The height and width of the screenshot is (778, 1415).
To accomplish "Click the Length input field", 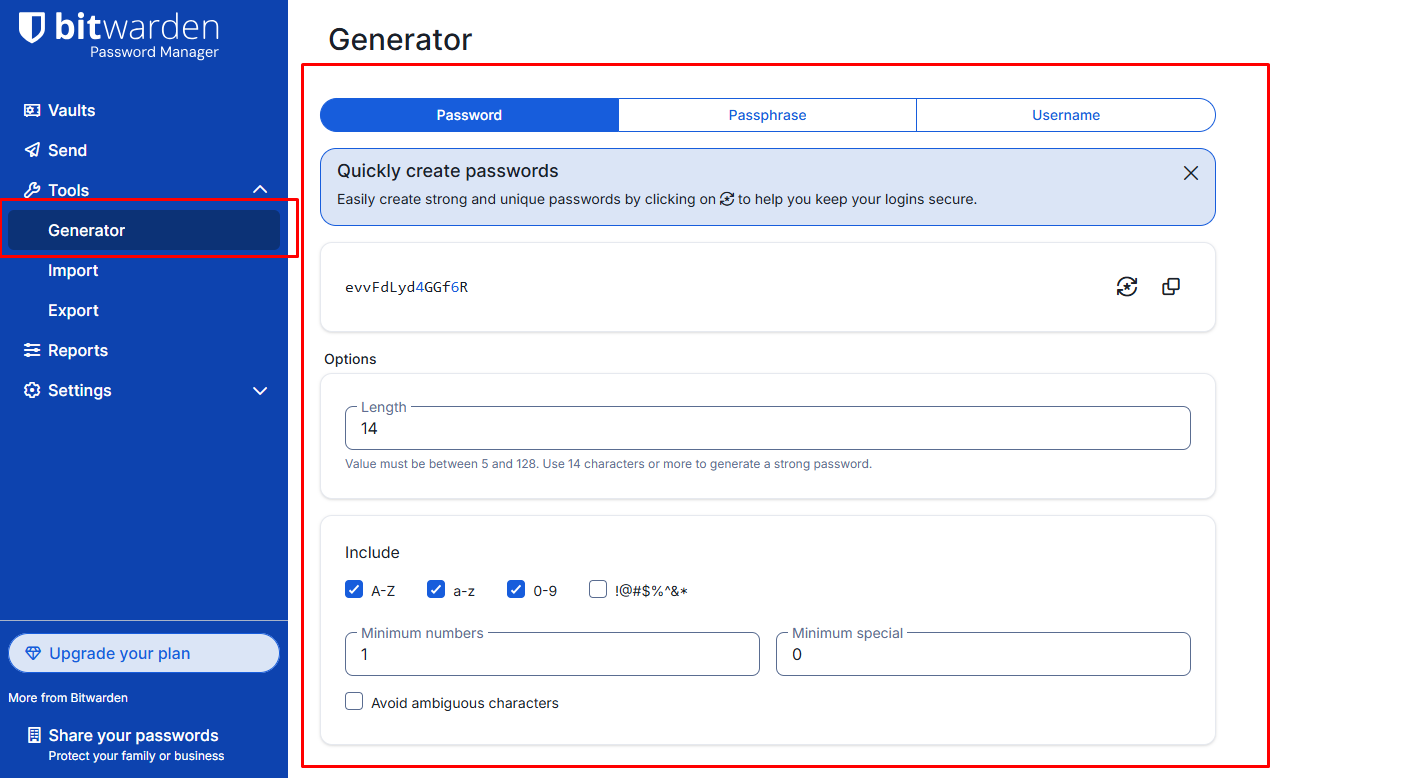I will [x=767, y=429].
